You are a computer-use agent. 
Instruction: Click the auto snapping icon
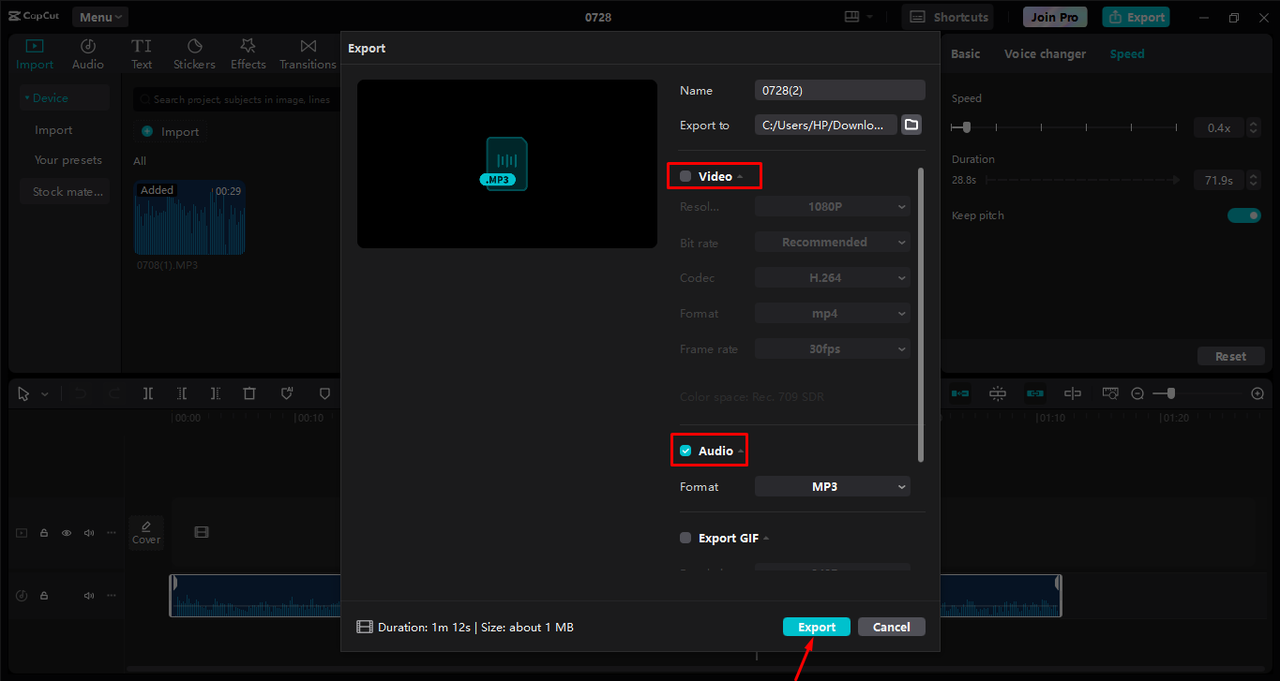[x=997, y=394]
